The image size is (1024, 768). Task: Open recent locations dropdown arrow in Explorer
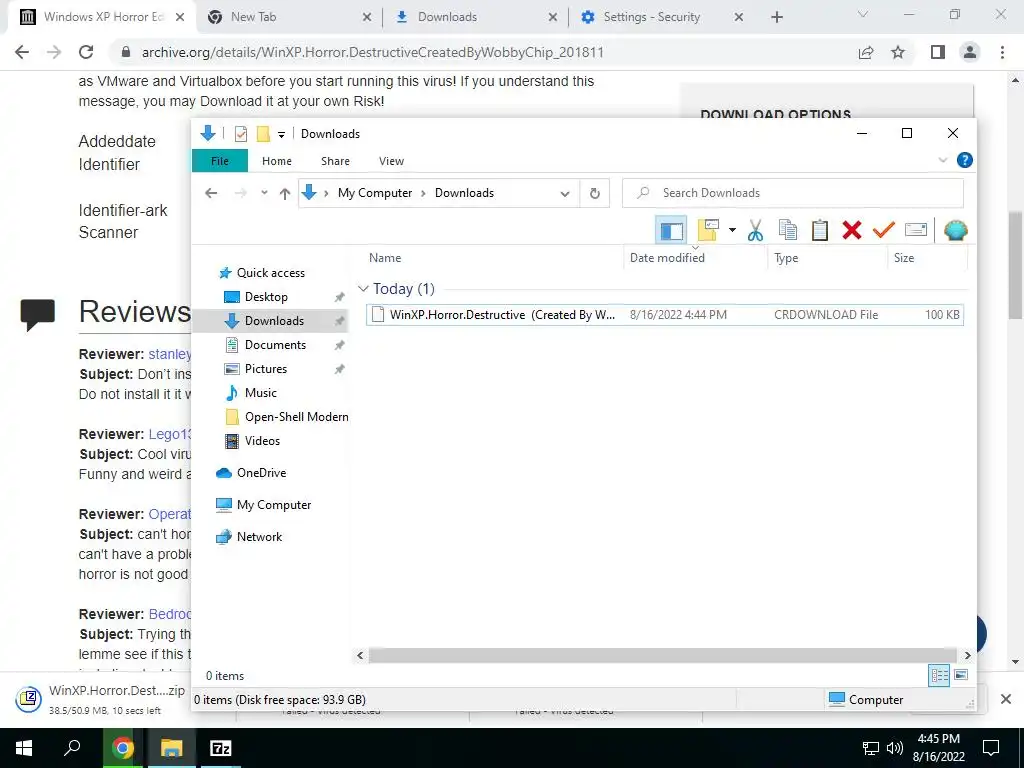[x=264, y=193]
